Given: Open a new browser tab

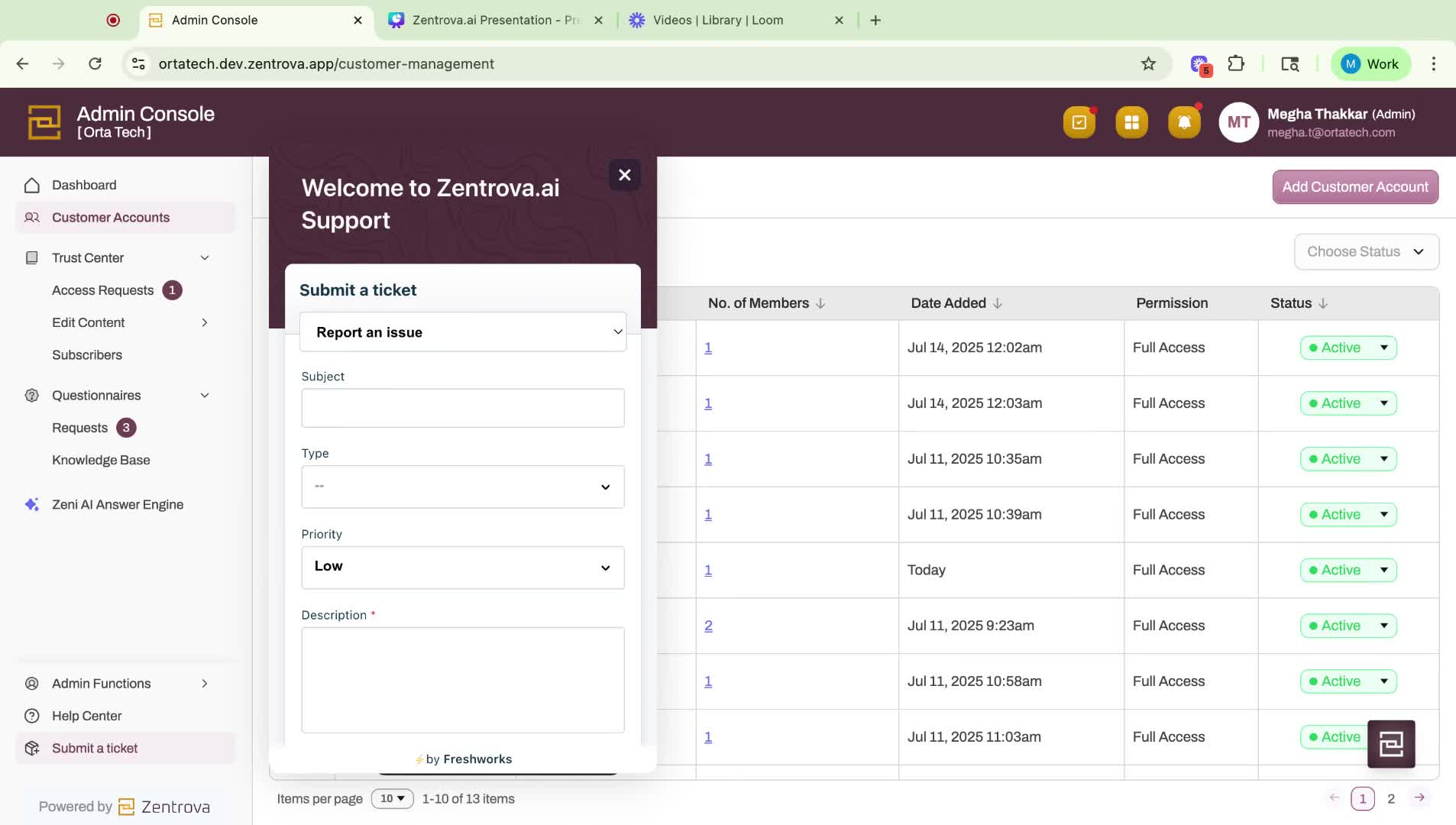Looking at the screenshot, I should pyautogui.click(x=875, y=21).
